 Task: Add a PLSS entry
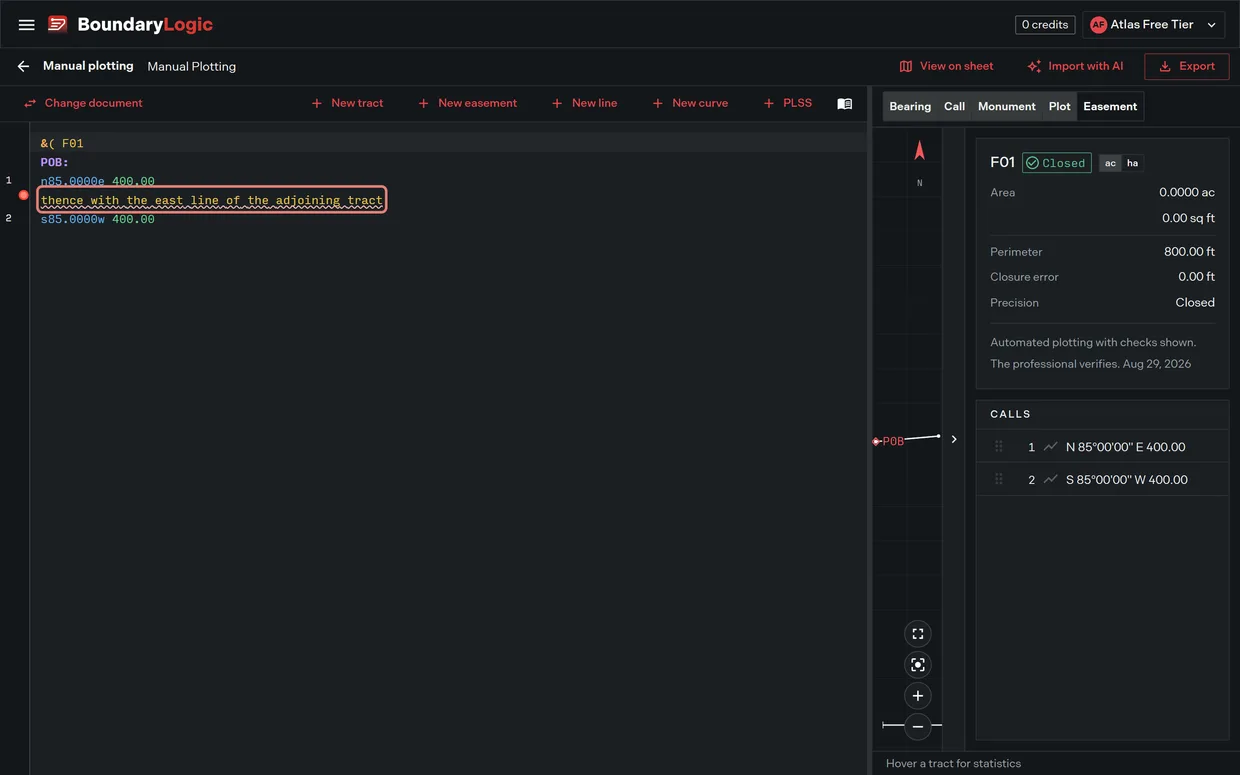787,103
